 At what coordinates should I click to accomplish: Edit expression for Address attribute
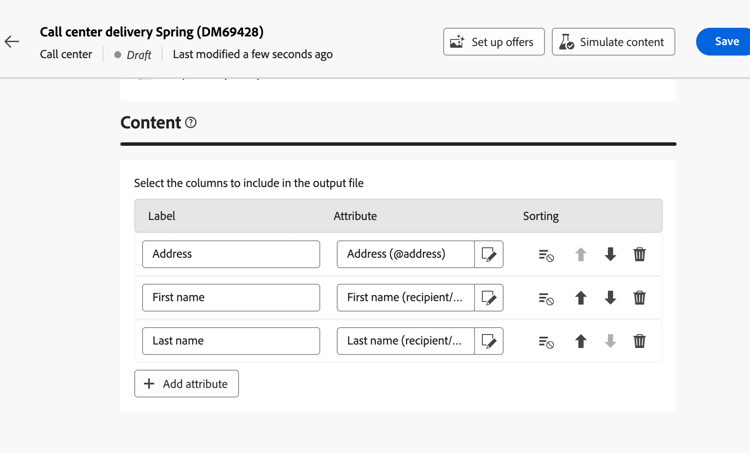[x=489, y=254]
